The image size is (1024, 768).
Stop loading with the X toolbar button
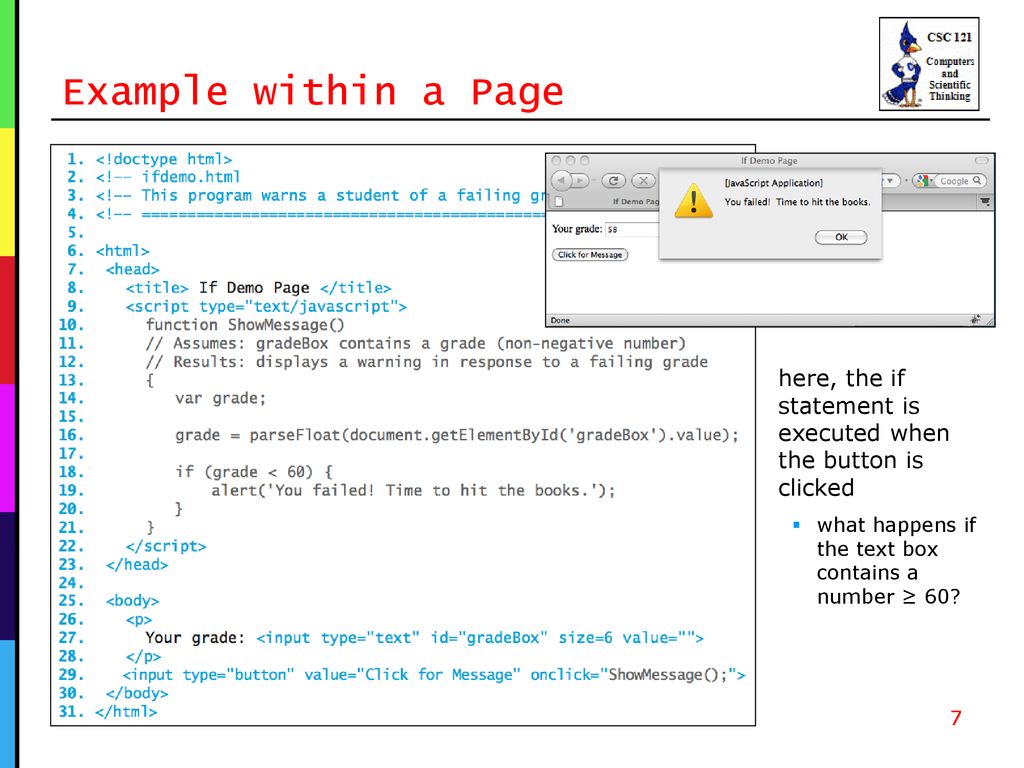click(643, 181)
